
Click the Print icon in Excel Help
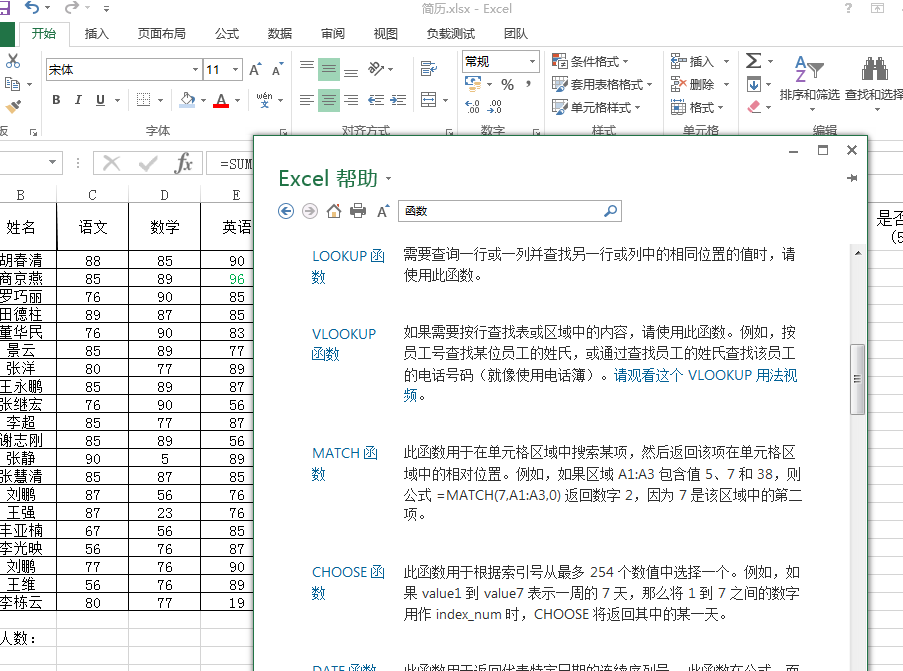tap(358, 211)
